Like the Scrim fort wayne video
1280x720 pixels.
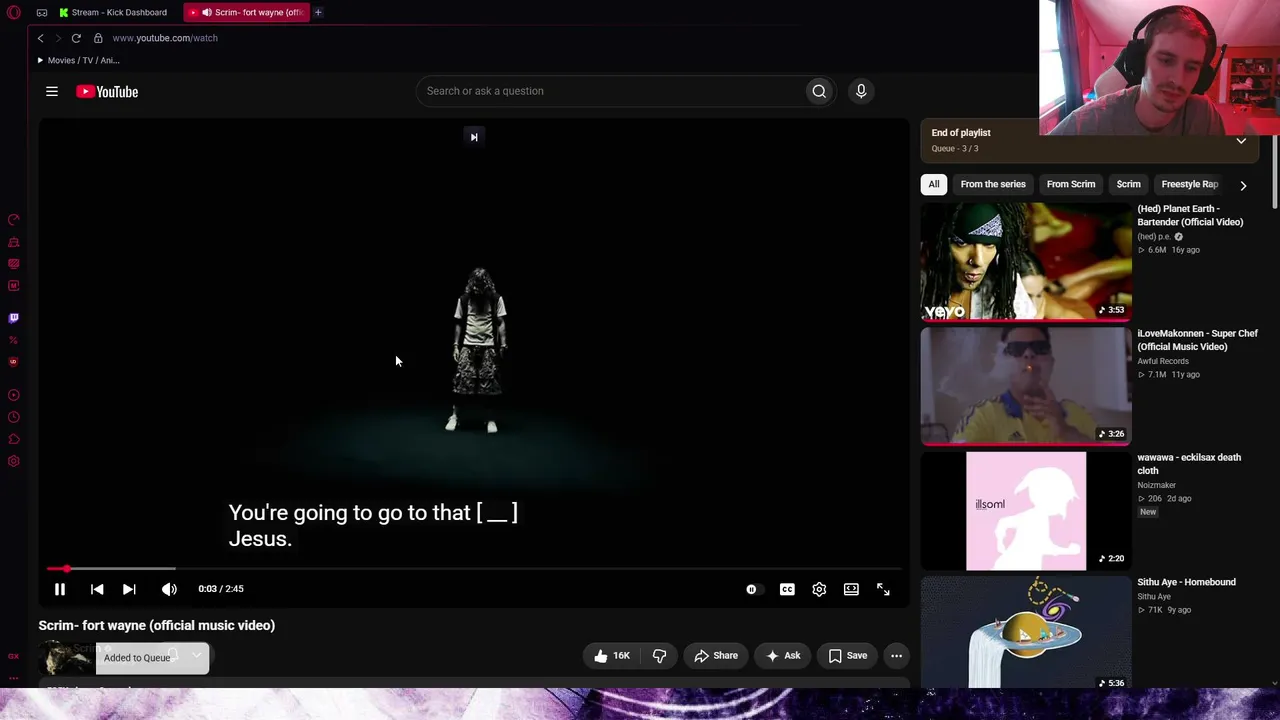click(x=611, y=656)
